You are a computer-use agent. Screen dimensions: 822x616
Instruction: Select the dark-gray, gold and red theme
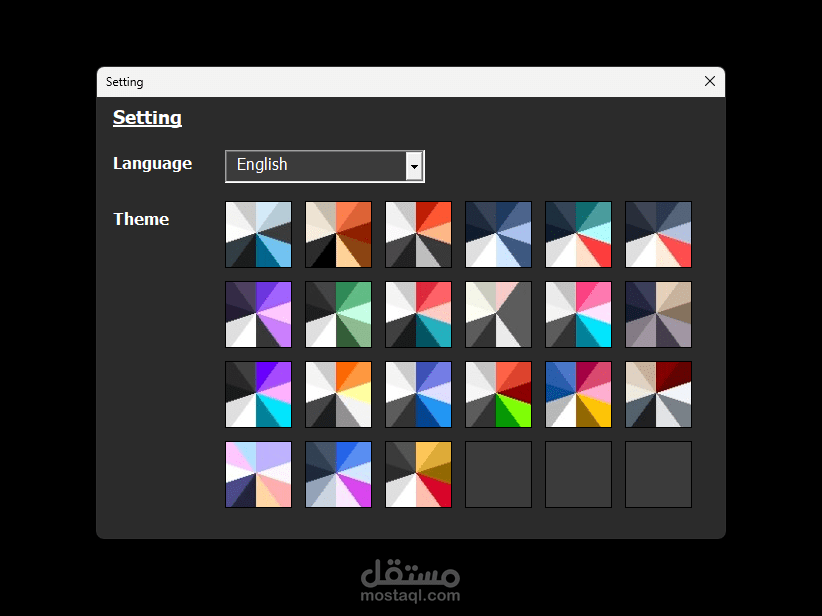click(x=418, y=474)
